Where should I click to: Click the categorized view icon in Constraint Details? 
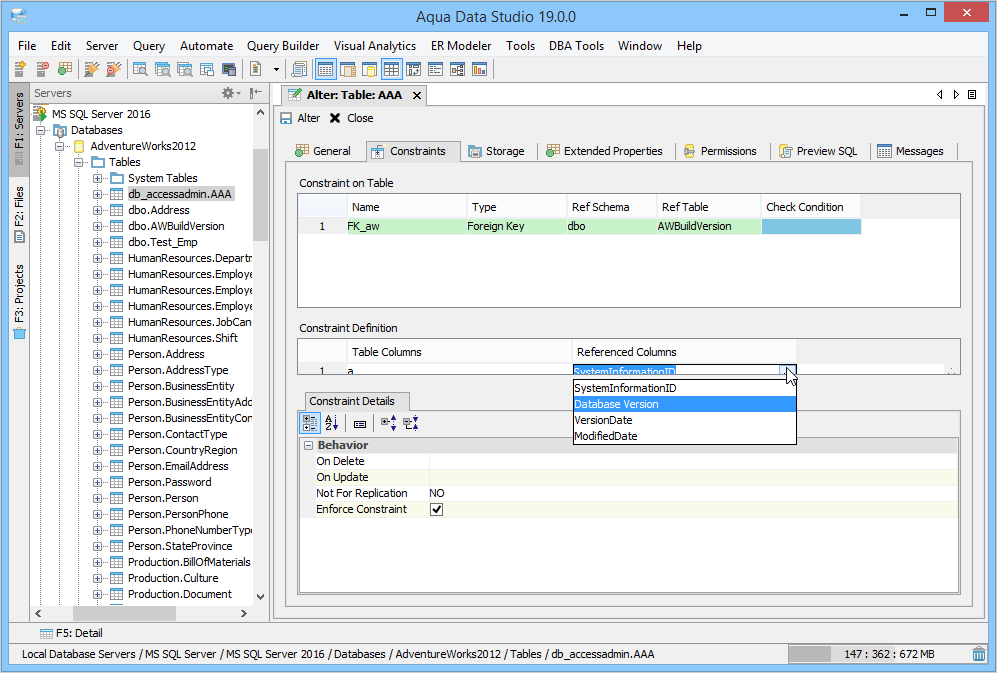click(x=310, y=423)
